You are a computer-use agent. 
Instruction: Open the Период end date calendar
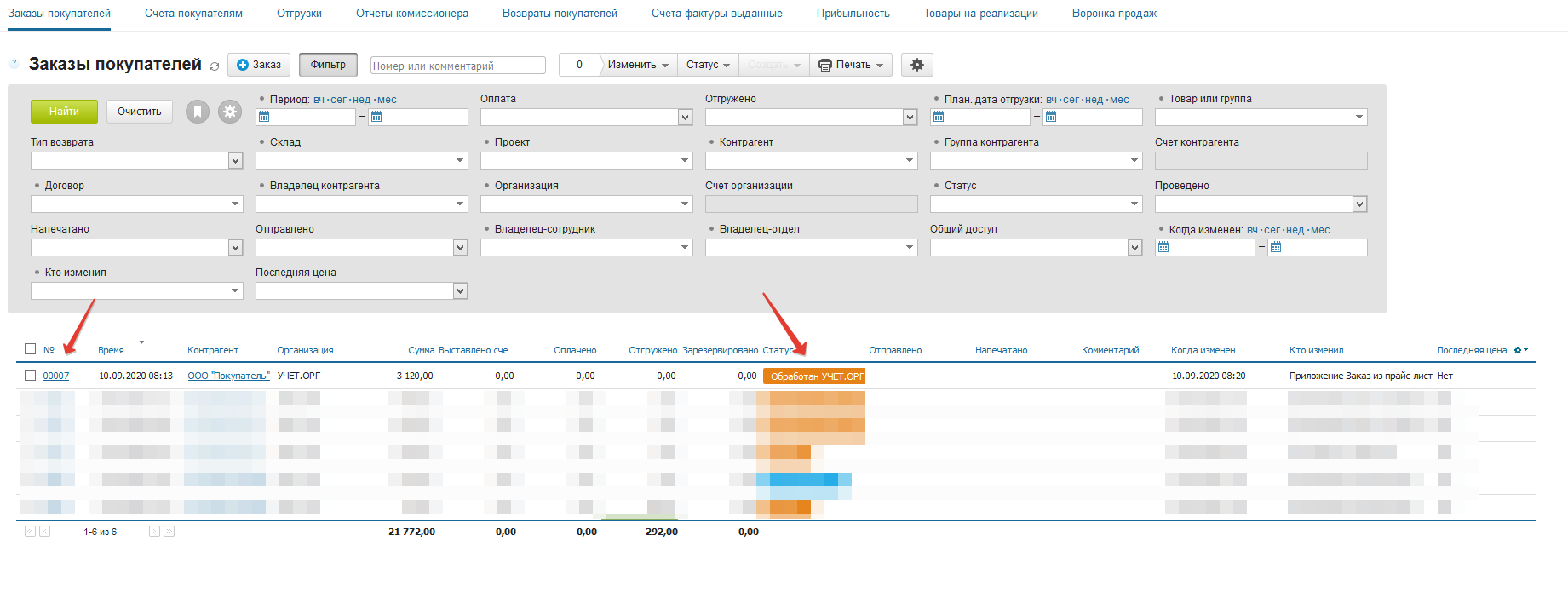(376, 117)
